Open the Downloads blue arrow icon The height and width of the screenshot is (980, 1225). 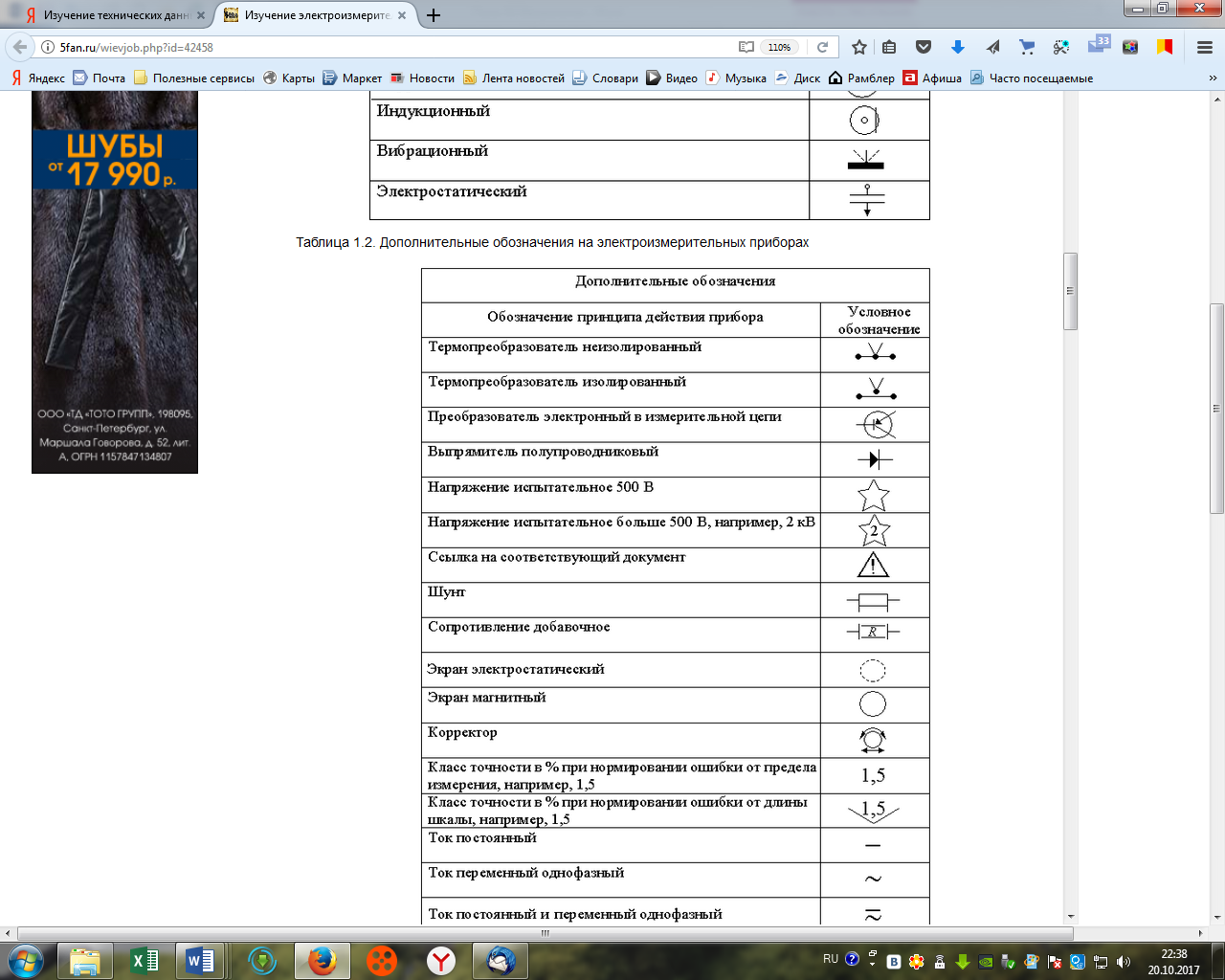pyautogui.click(x=958, y=47)
